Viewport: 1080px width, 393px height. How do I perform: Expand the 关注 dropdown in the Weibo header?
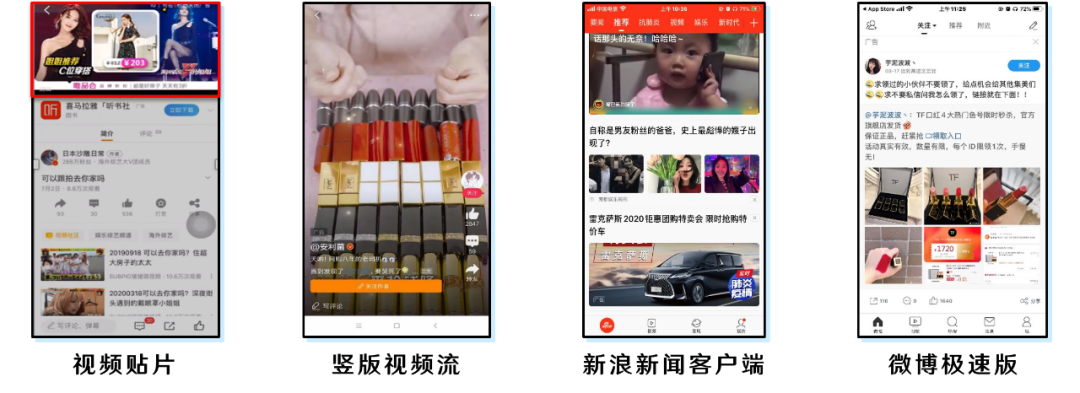927,25
